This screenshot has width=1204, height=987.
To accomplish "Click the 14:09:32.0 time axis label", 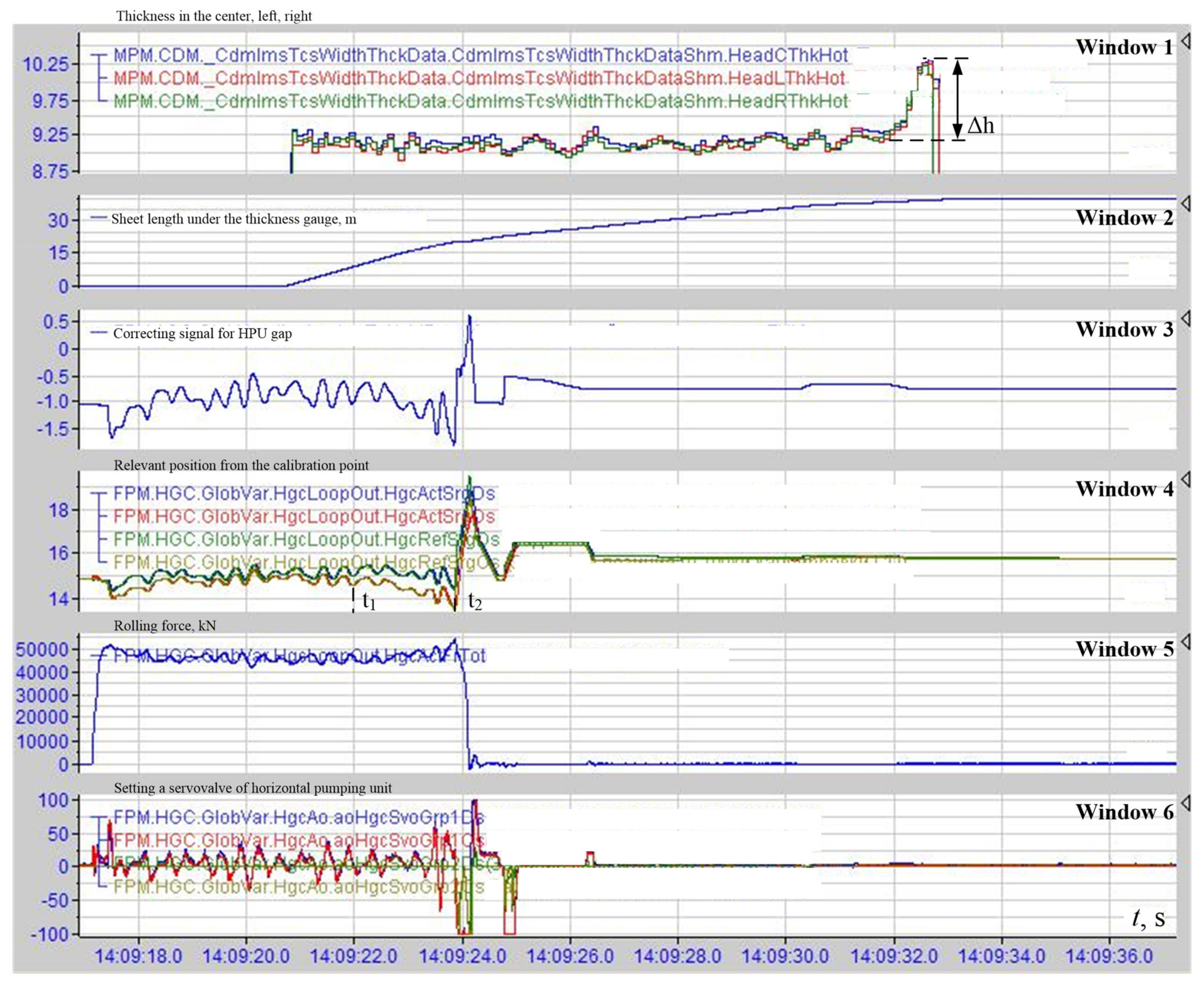I will (895, 956).
